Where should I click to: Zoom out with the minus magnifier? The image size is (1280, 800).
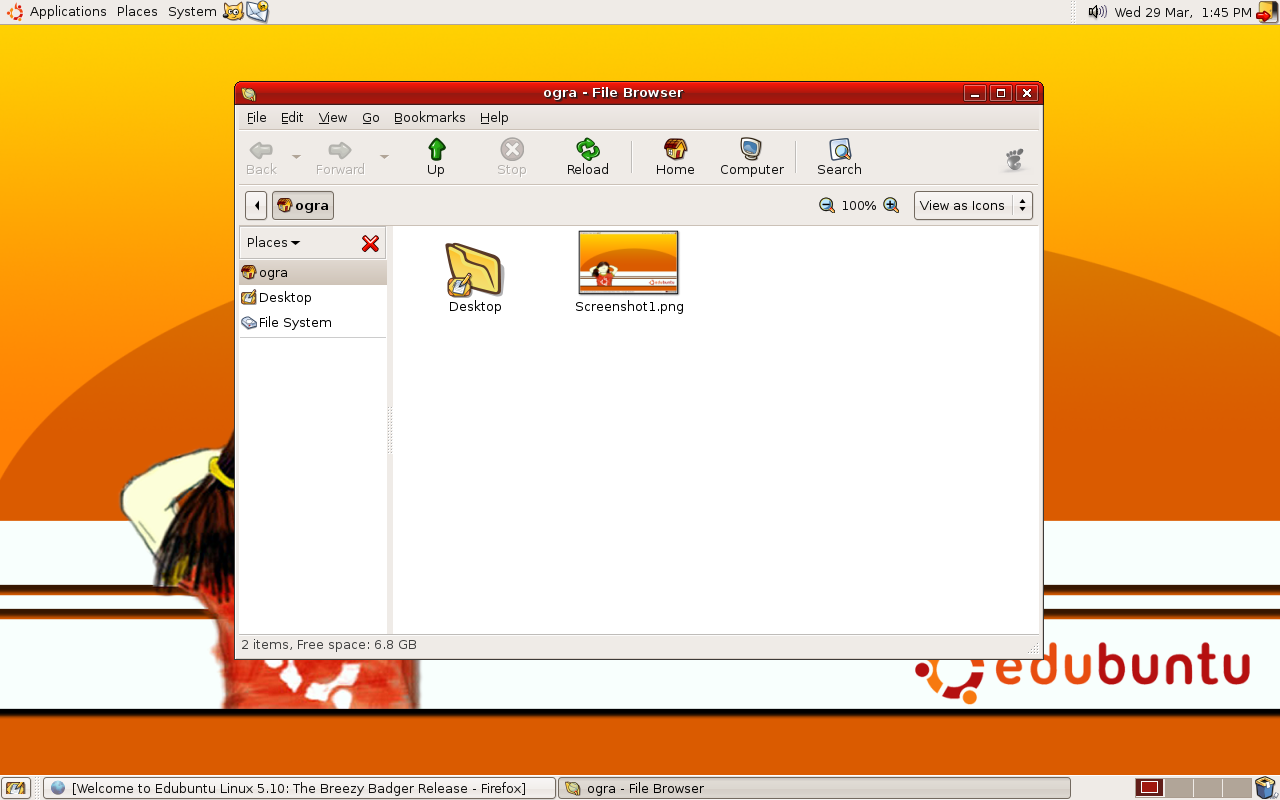[827, 205]
